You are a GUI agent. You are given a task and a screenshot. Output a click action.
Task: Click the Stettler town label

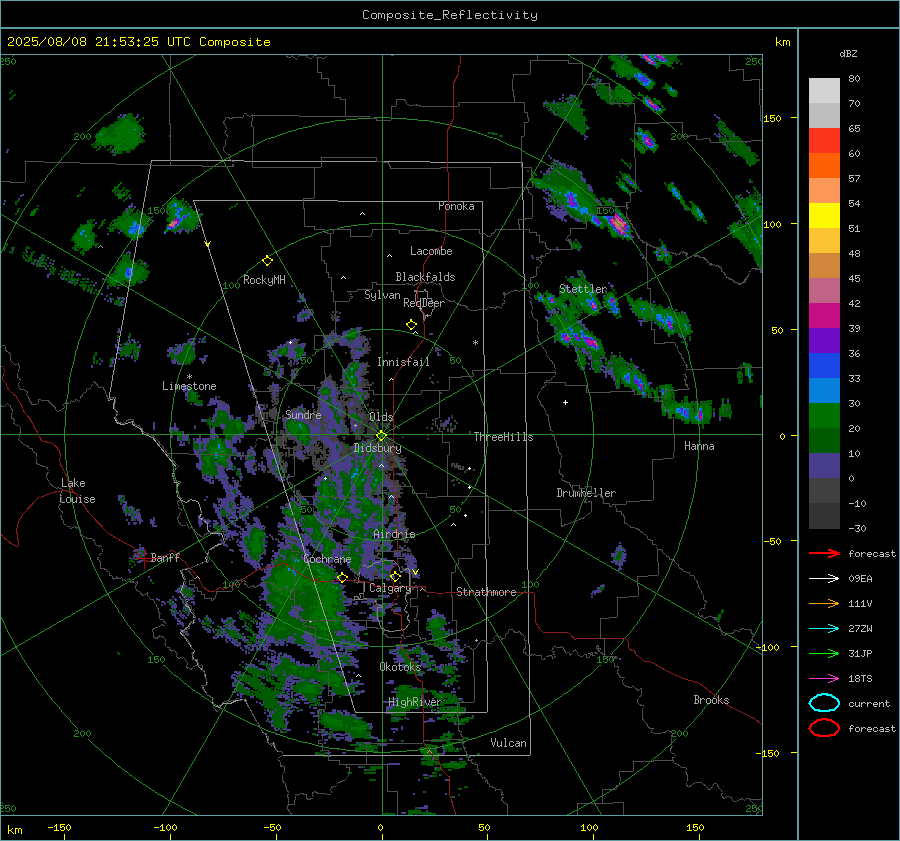tap(583, 289)
